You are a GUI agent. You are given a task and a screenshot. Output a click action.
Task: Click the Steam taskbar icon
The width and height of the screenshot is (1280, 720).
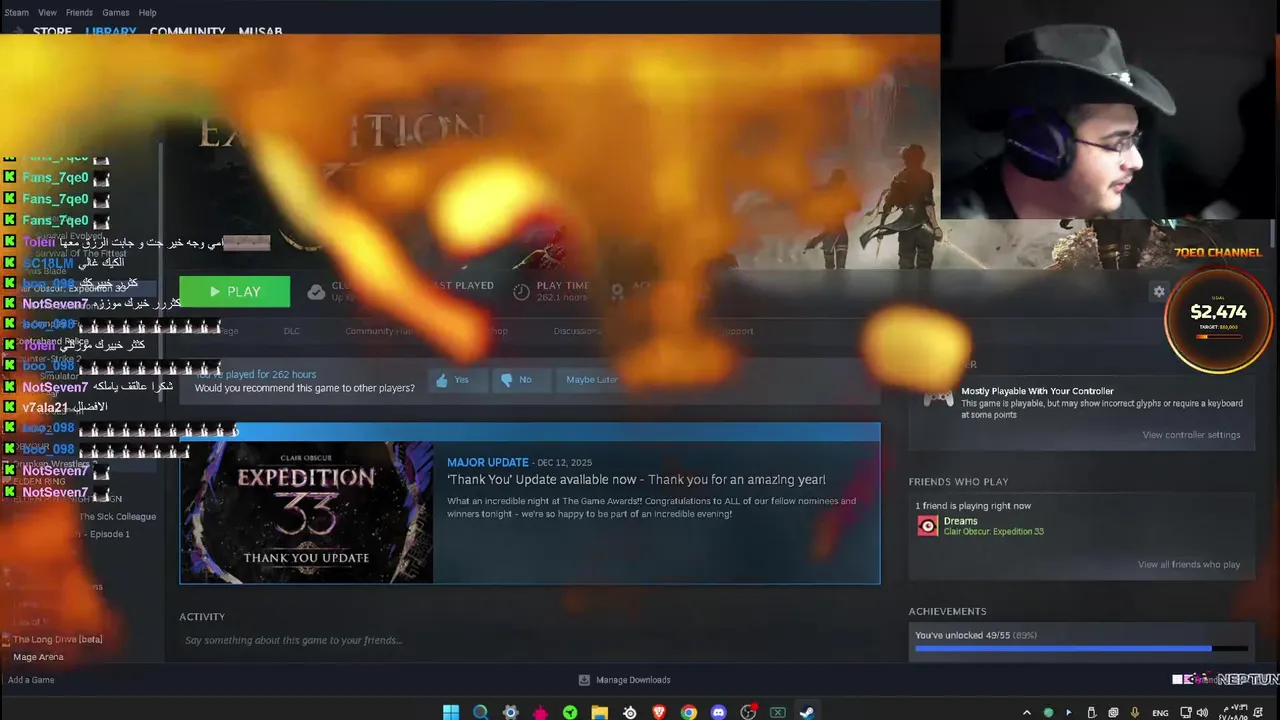807,712
